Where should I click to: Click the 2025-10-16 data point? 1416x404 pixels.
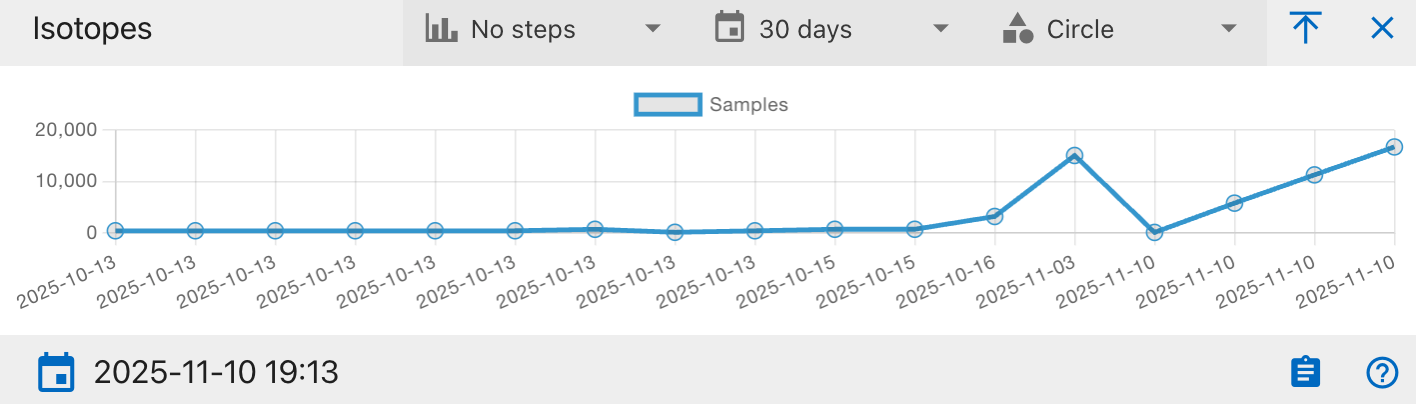pyautogui.click(x=994, y=216)
